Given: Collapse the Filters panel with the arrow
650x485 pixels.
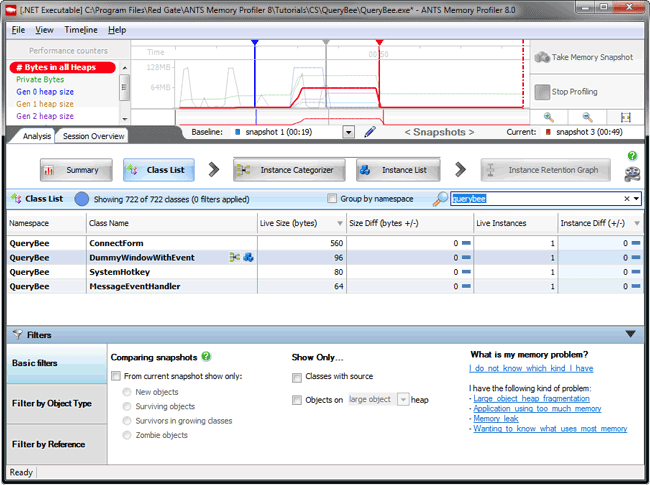Looking at the screenshot, I should coord(630,335).
